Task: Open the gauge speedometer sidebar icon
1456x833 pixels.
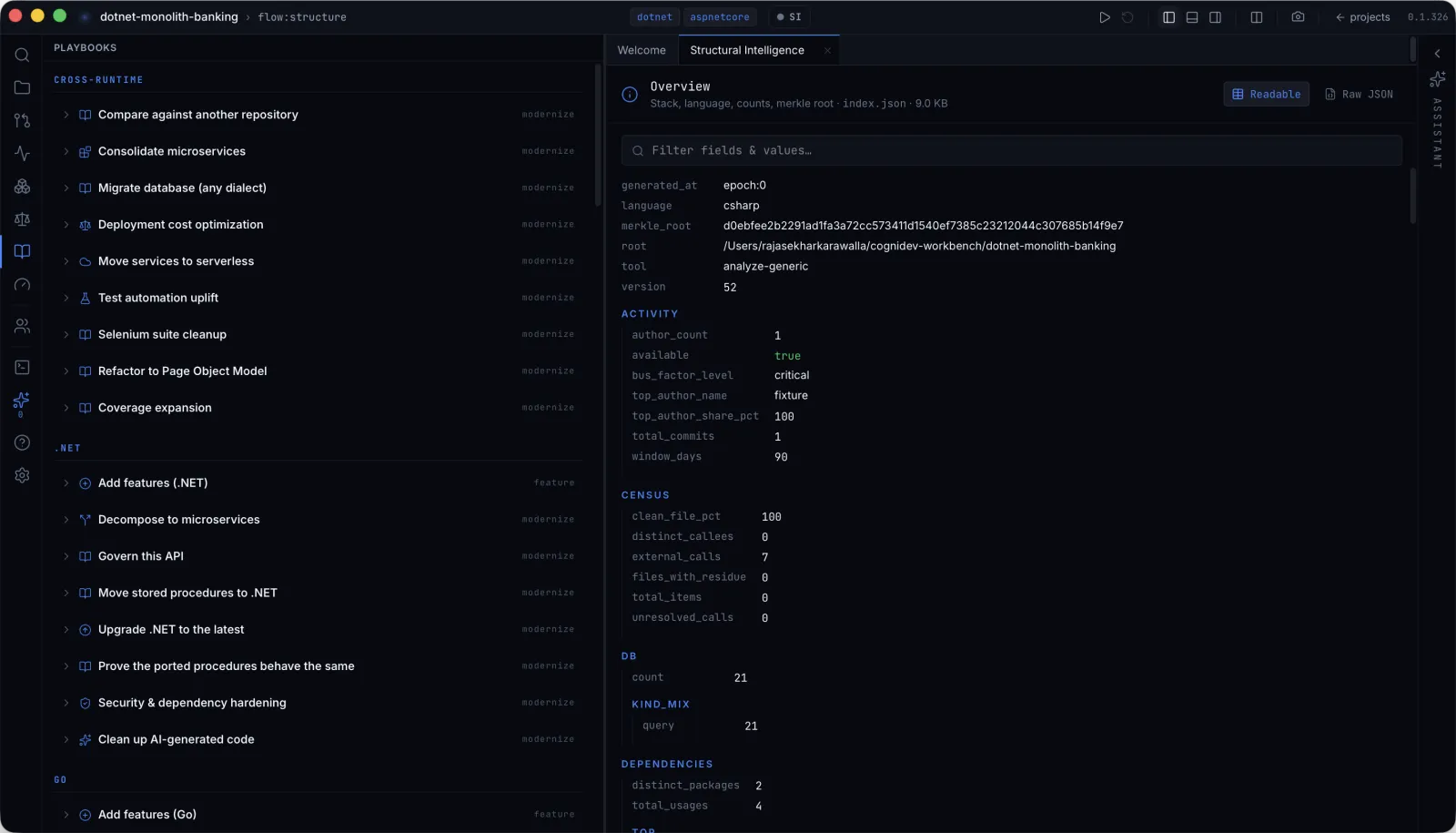Action: (22, 285)
